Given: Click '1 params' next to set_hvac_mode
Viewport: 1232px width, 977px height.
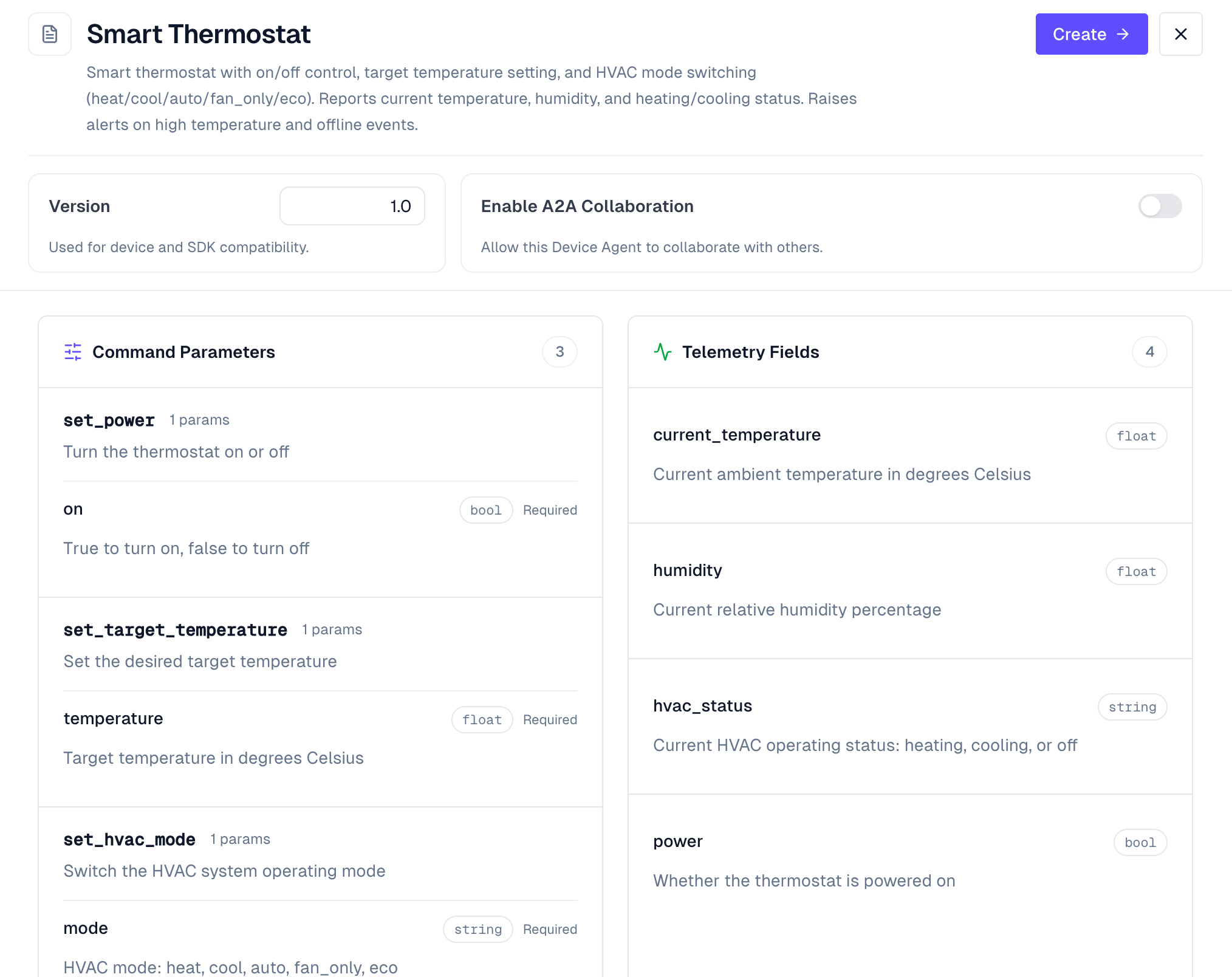Looking at the screenshot, I should point(241,839).
